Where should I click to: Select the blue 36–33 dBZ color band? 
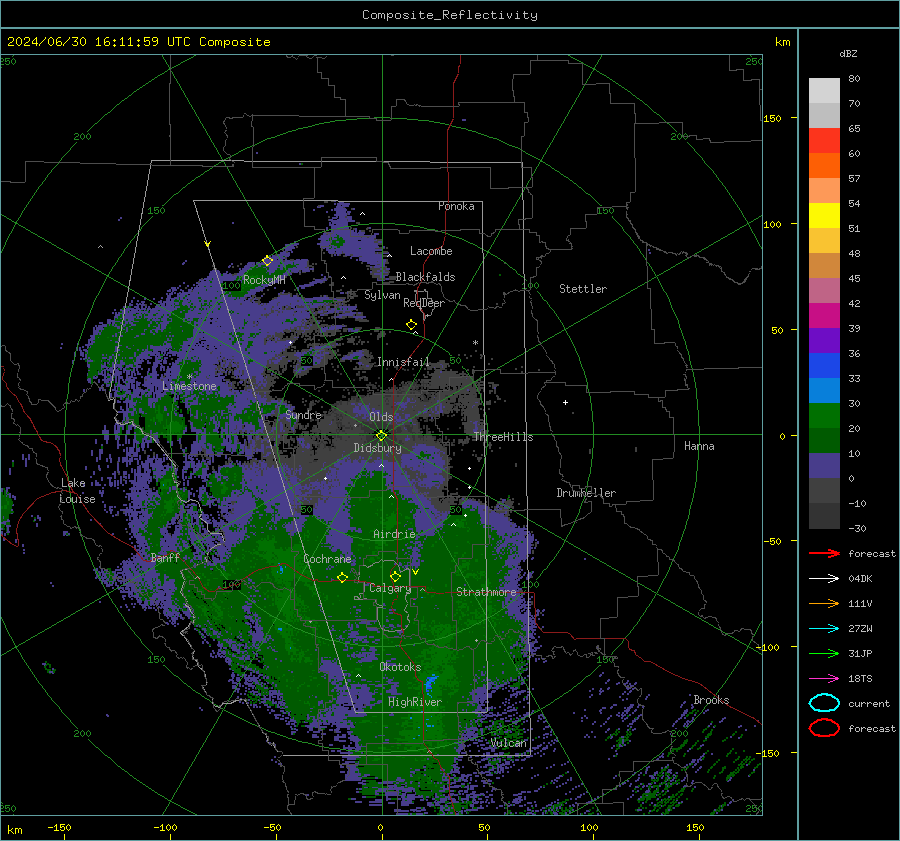tap(824, 366)
